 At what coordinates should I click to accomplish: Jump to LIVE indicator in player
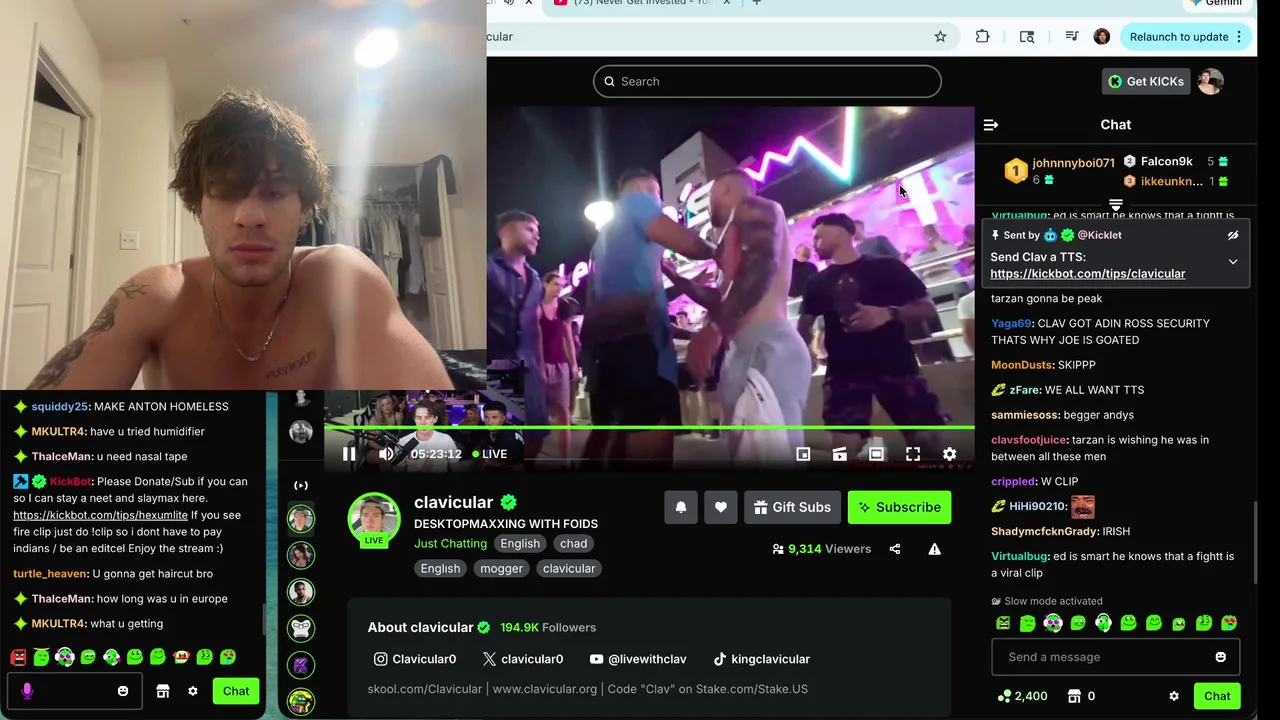pyautogui.click(x=490, y=454)
